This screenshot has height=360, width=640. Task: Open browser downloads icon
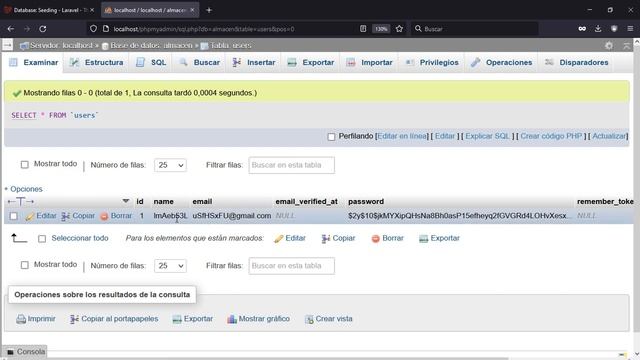click(598, 29)
